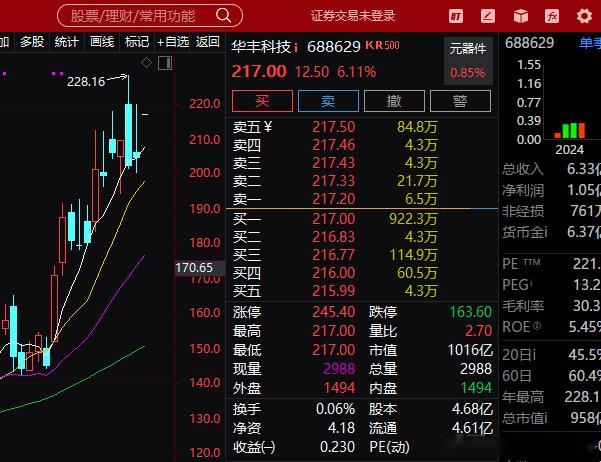
Task: Click the info 'i' beside 华丰科技
Action: [296, 48]
